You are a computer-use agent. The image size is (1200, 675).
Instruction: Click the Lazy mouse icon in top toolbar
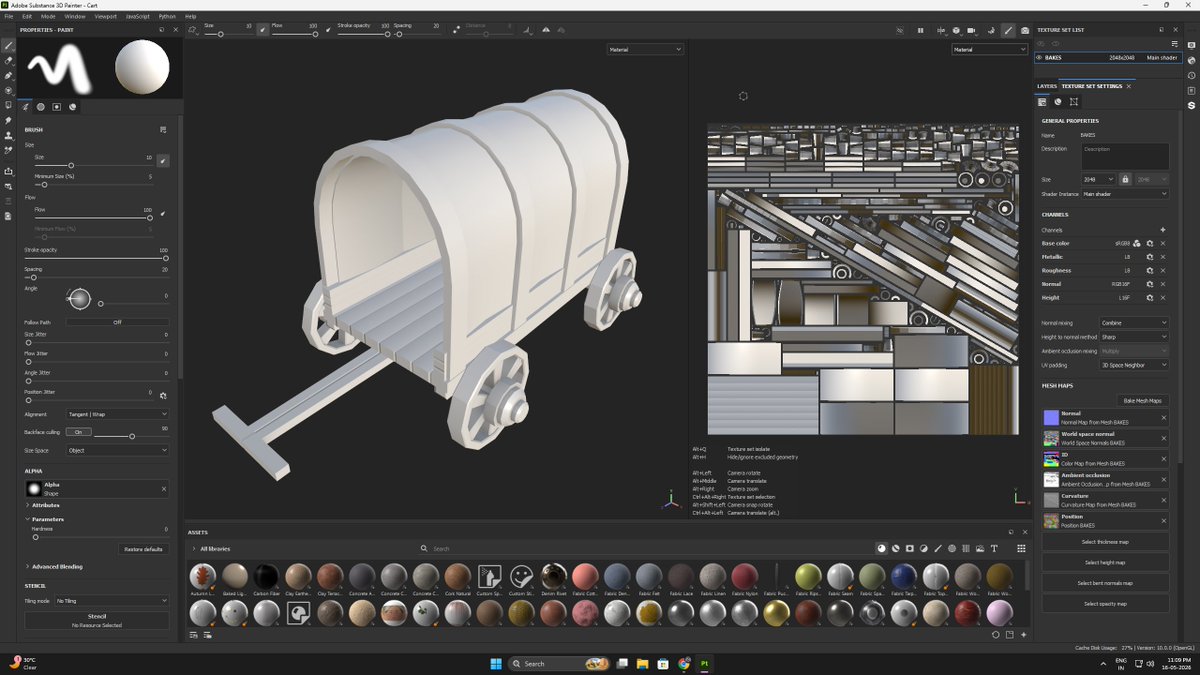point(457,30)
